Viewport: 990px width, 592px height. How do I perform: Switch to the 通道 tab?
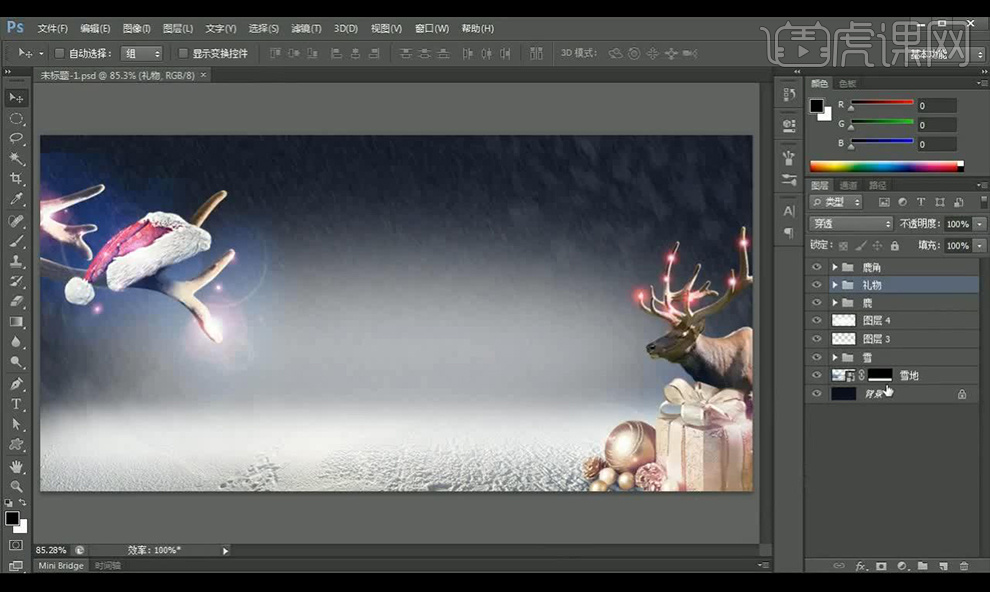(848, 185)
